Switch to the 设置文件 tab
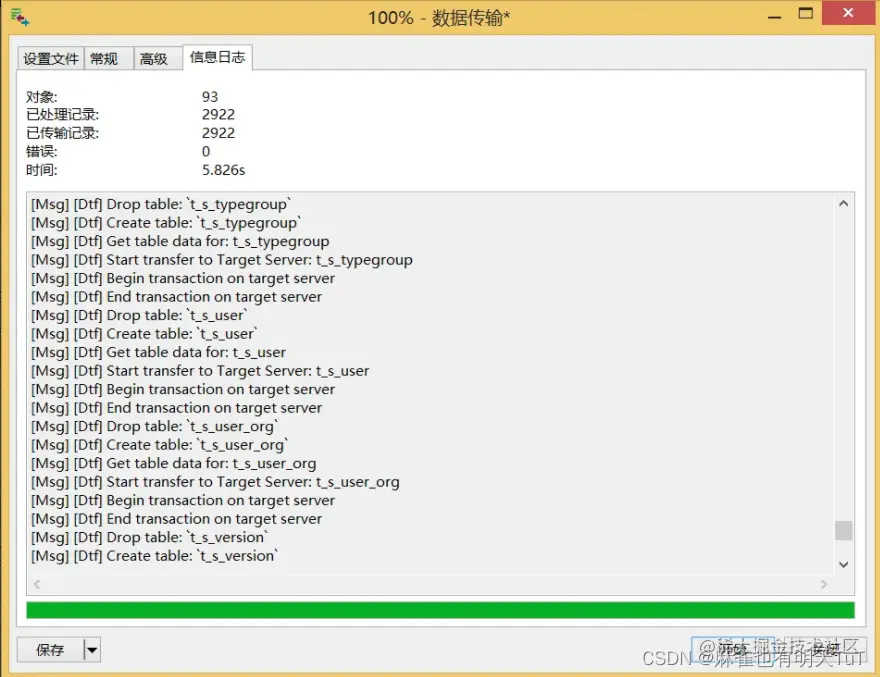This screenshot has width=880, height=677. pos(51,58)
